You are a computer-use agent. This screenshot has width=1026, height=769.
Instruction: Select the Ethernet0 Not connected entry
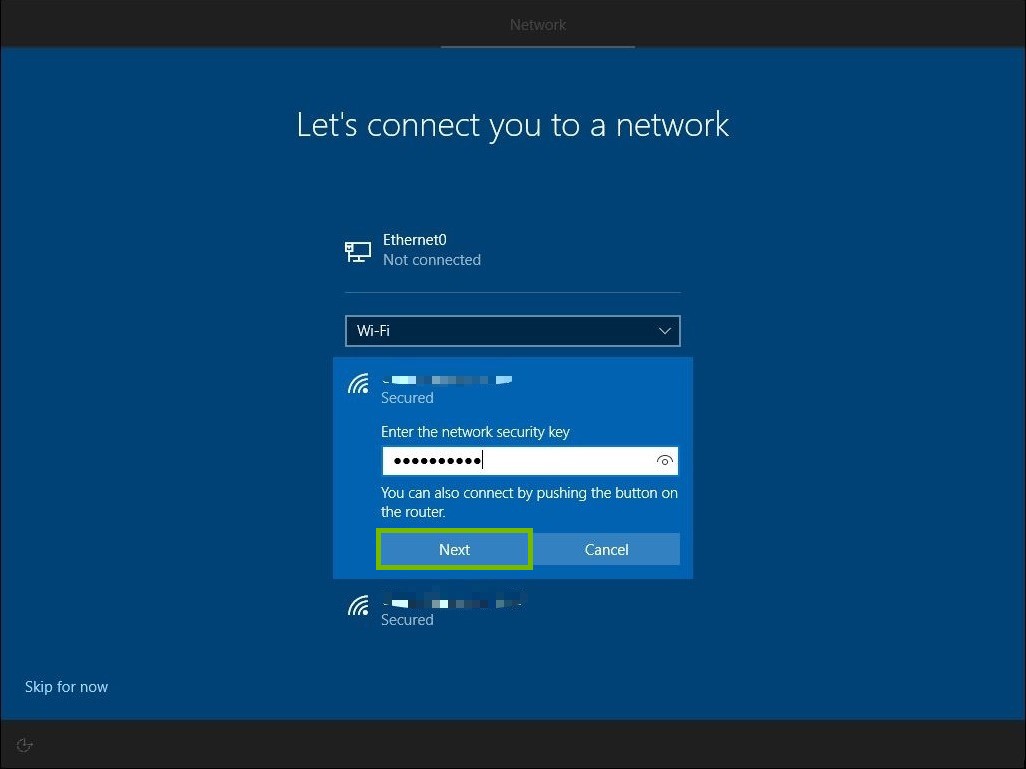512,250
